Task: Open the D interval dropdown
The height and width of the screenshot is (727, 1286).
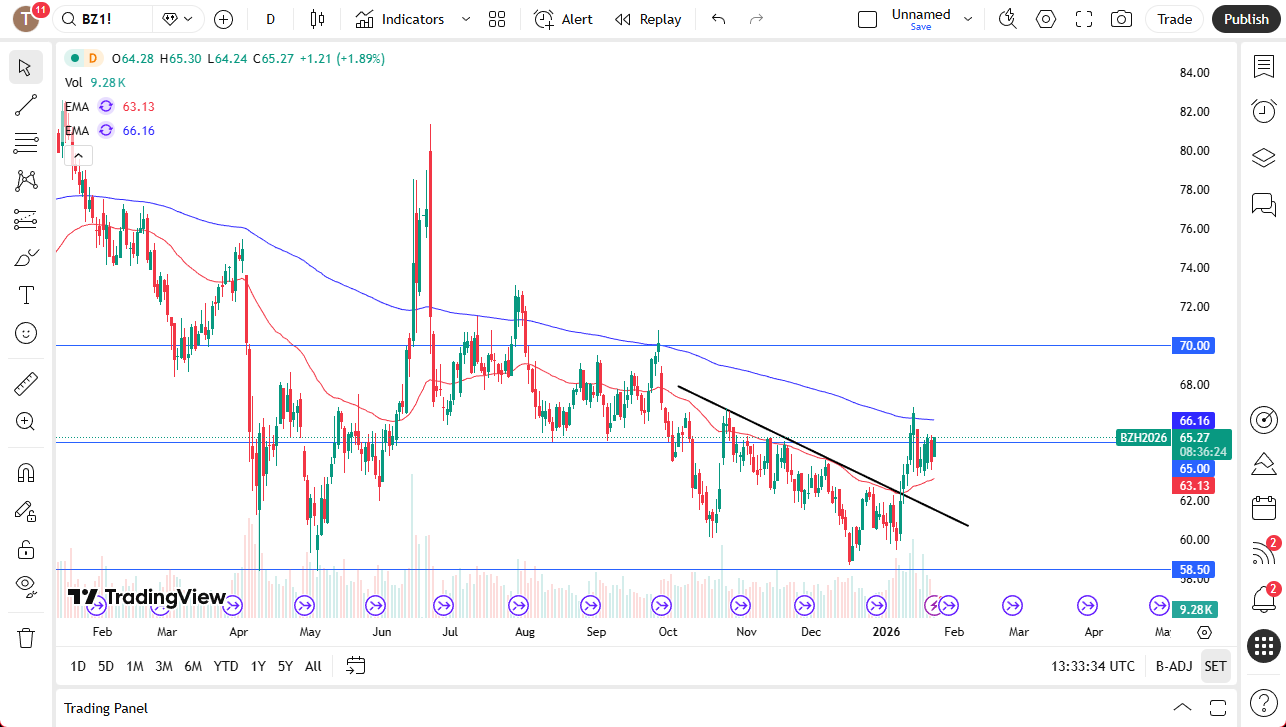Action: (271, 19)
